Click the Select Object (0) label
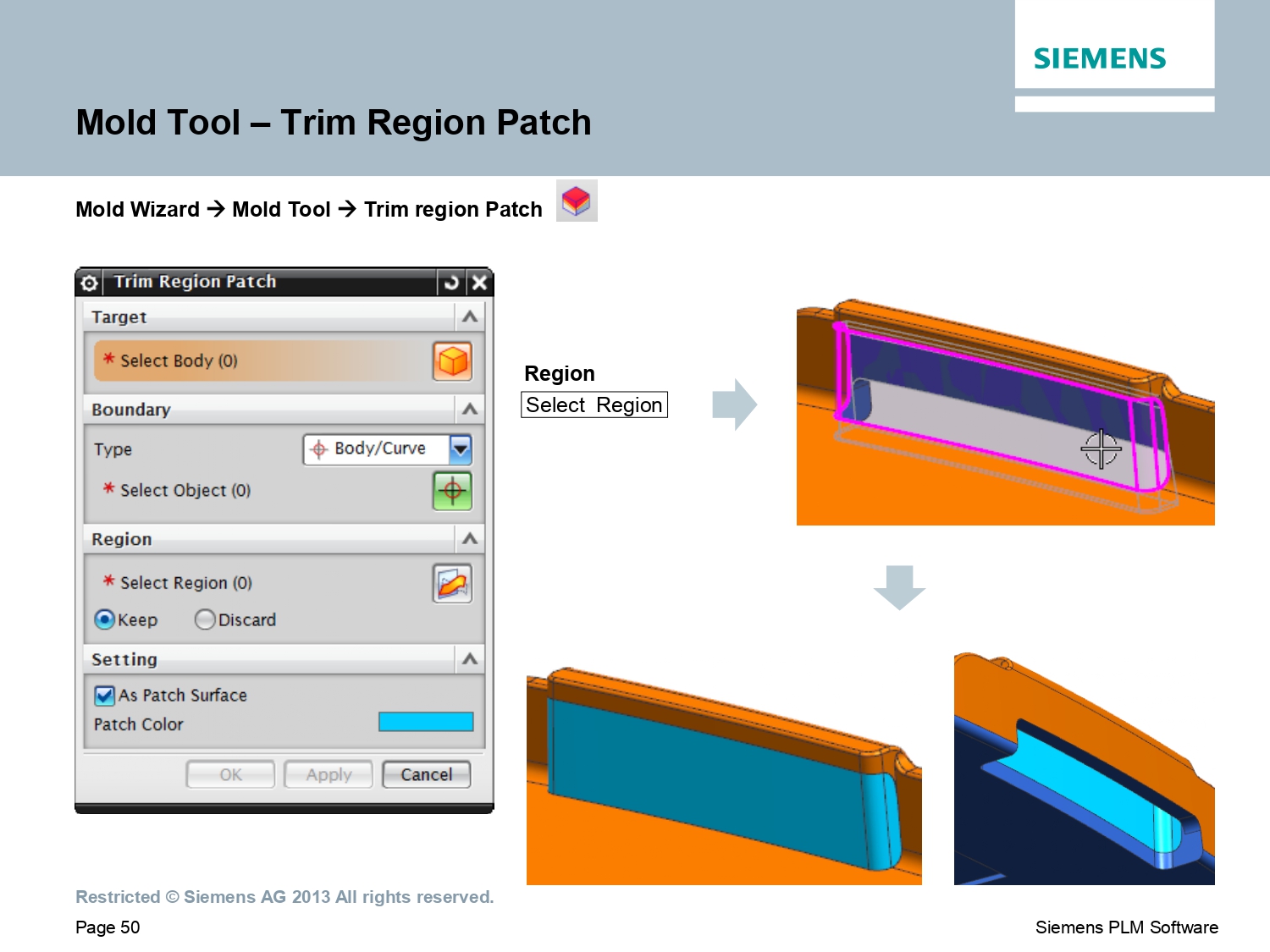 tap(185, 491)
